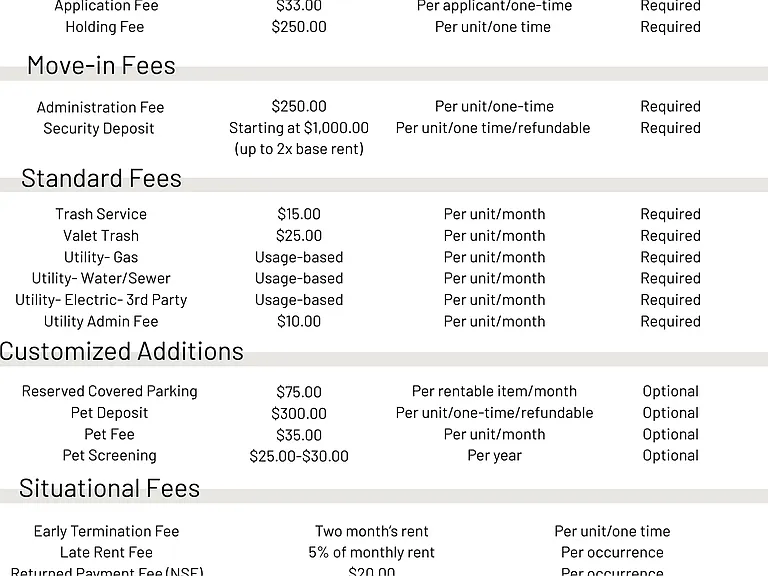Click the Move-in Fees heading
The image size is (768, 576).
[101, 66]
